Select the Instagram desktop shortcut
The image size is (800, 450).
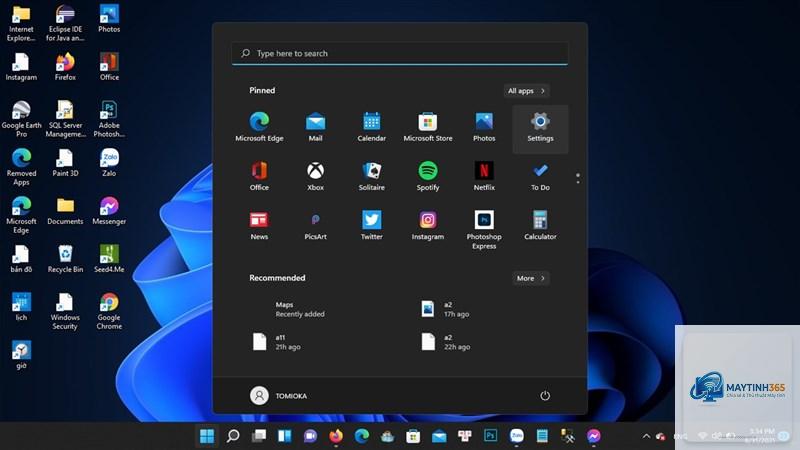pos(21,67)
